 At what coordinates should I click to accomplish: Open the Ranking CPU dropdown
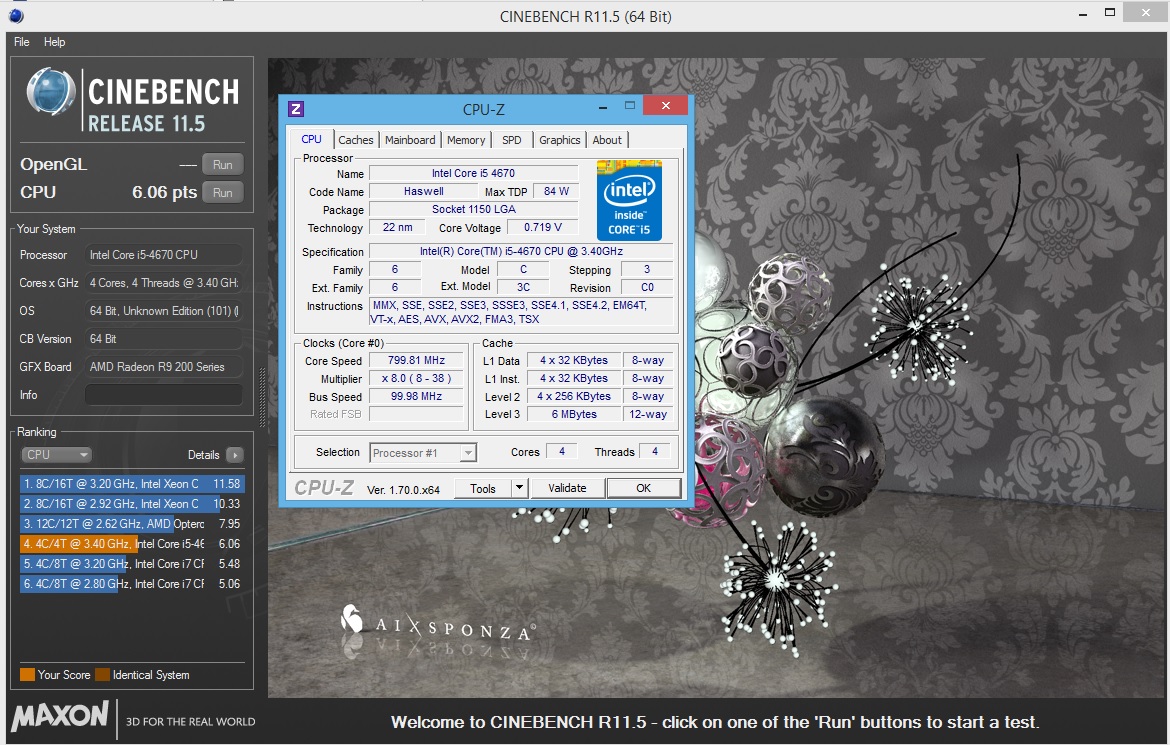(x=56, y=455)
